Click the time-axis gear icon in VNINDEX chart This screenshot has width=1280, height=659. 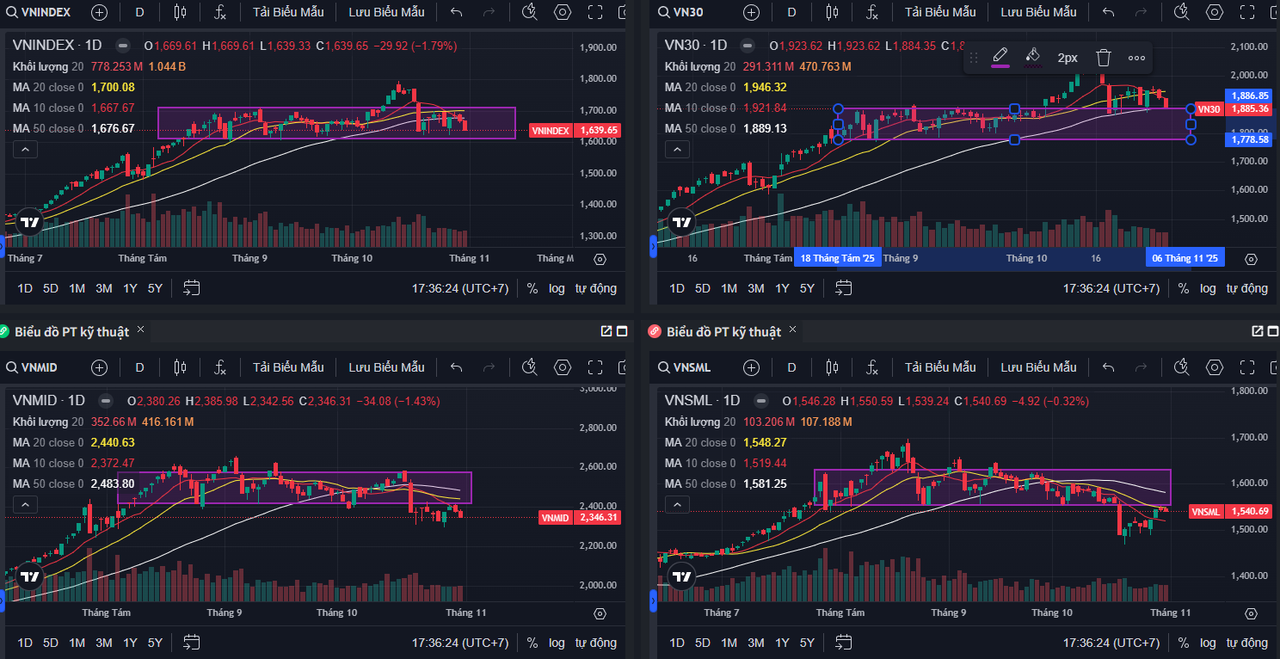[x=599, y=259]
